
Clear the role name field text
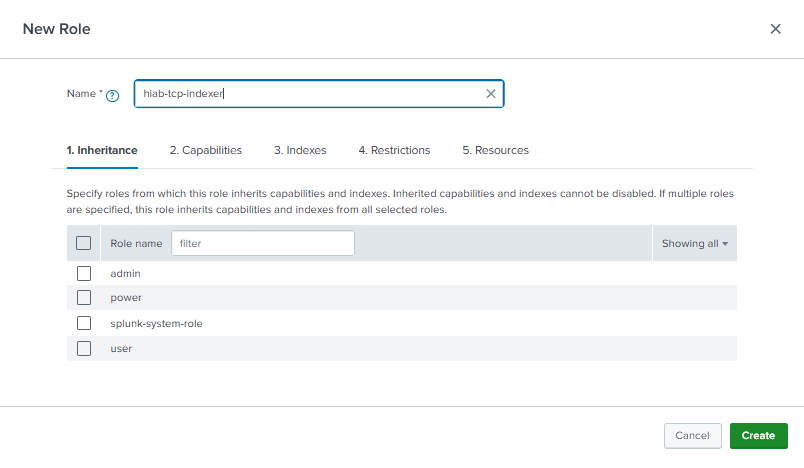click(x=490, y=94)
